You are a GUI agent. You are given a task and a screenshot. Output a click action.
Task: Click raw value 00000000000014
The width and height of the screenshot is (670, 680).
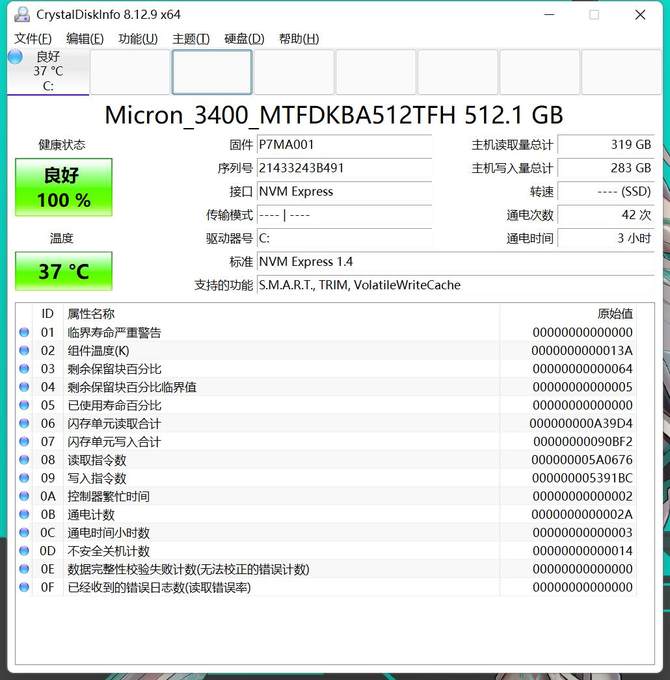click(x=582, y=551)
